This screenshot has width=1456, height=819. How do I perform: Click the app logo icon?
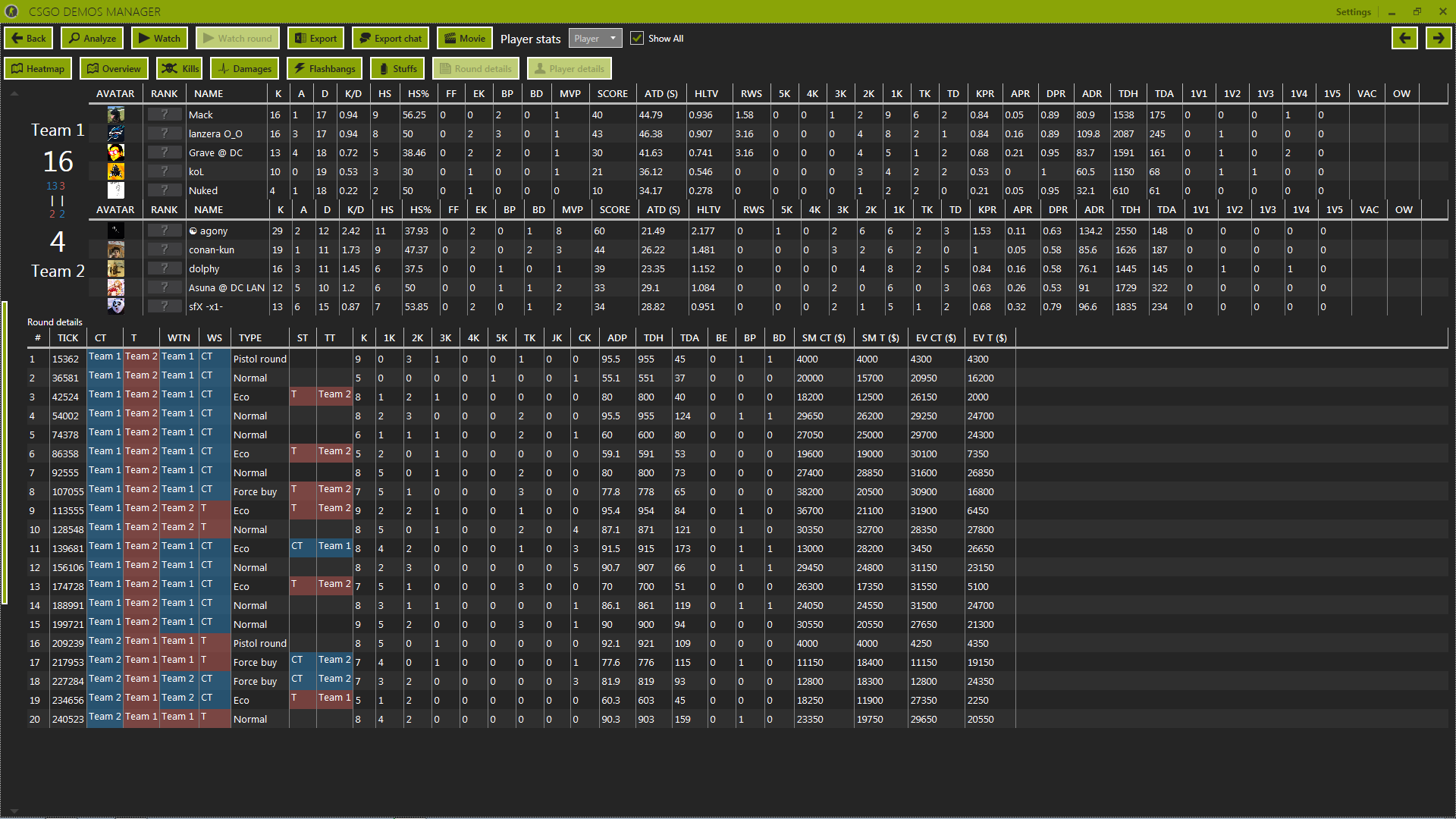[13, 12]
